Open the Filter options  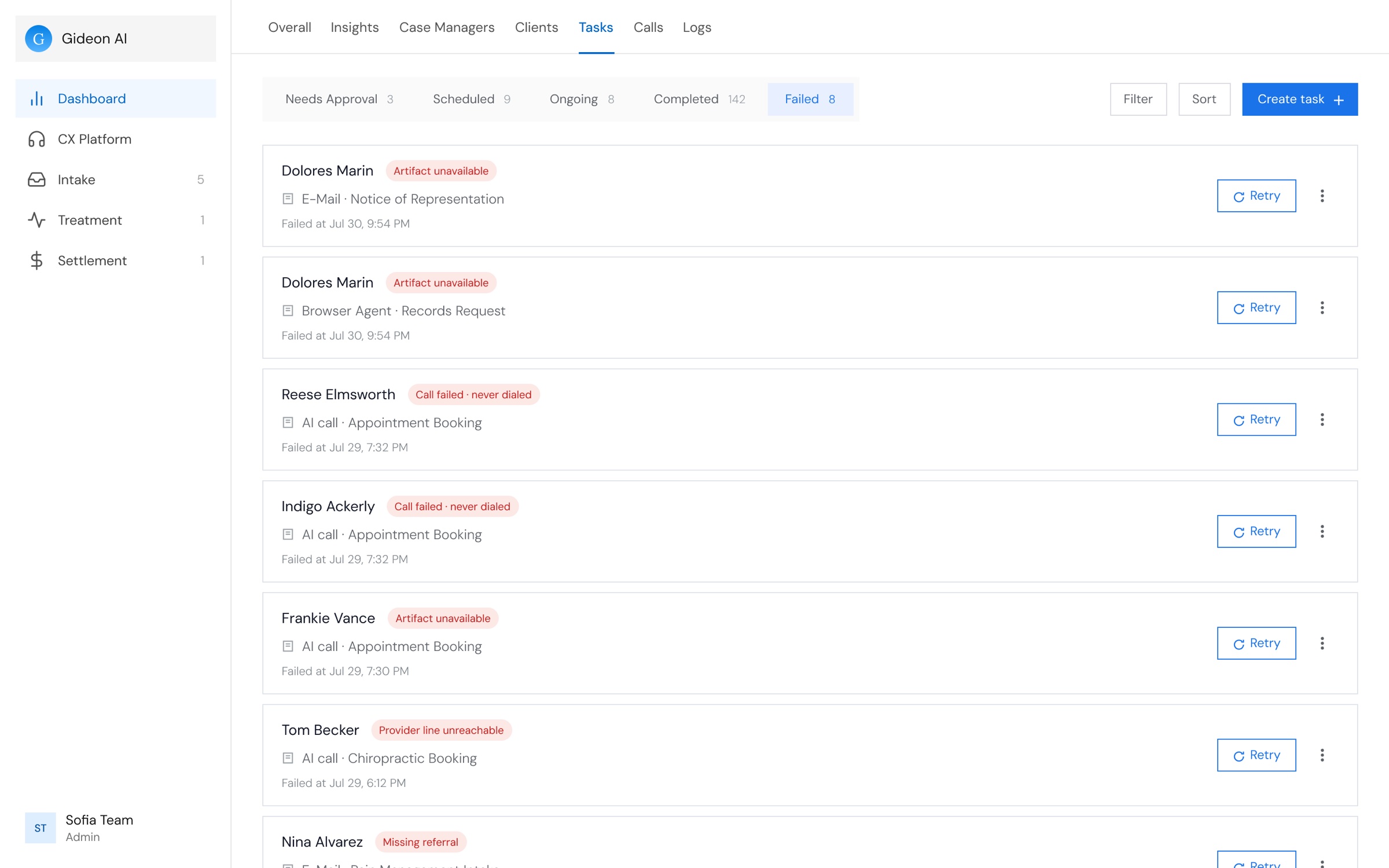(x=1138, y=99)
